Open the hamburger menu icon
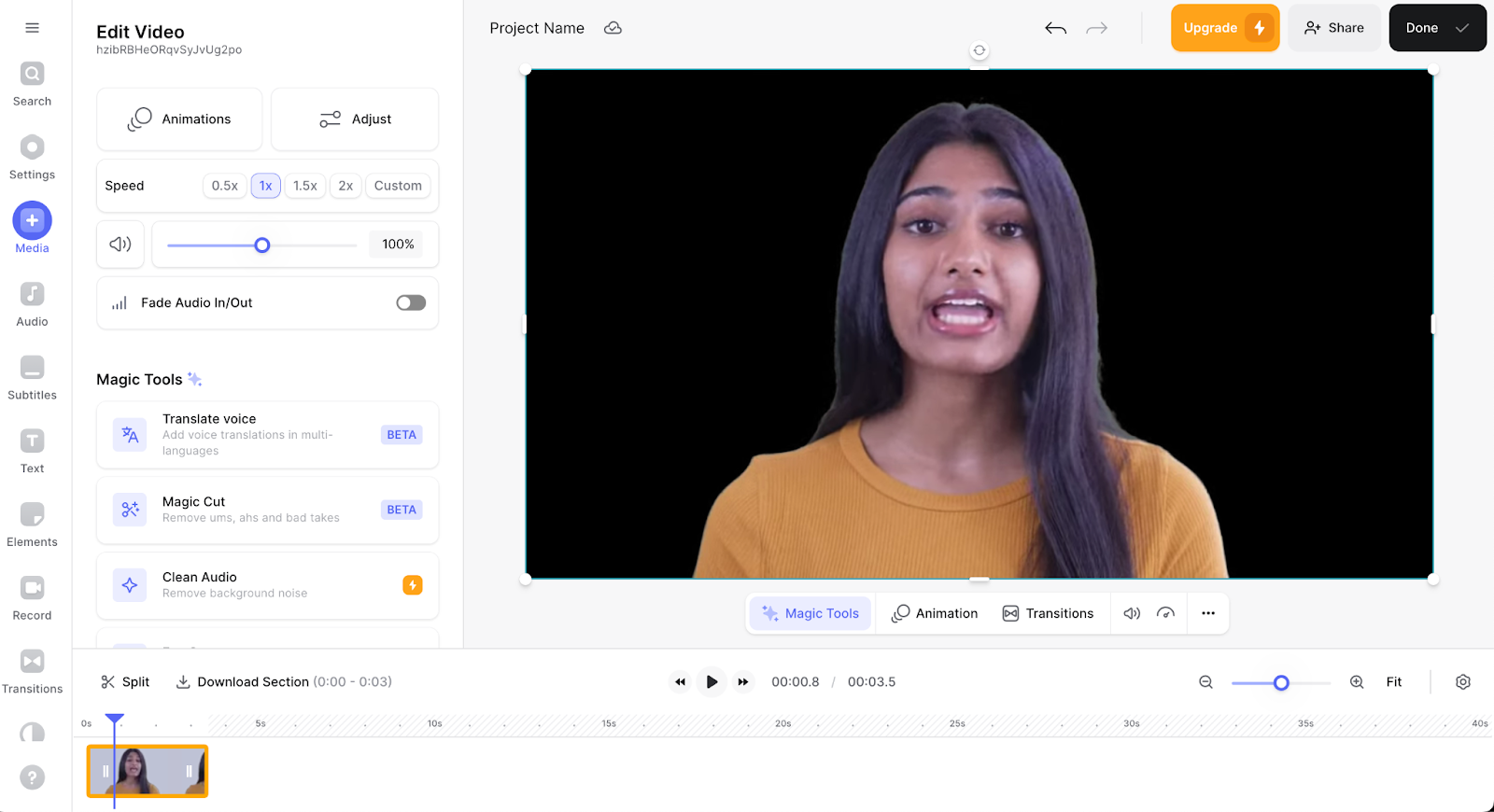 point(32,28)
